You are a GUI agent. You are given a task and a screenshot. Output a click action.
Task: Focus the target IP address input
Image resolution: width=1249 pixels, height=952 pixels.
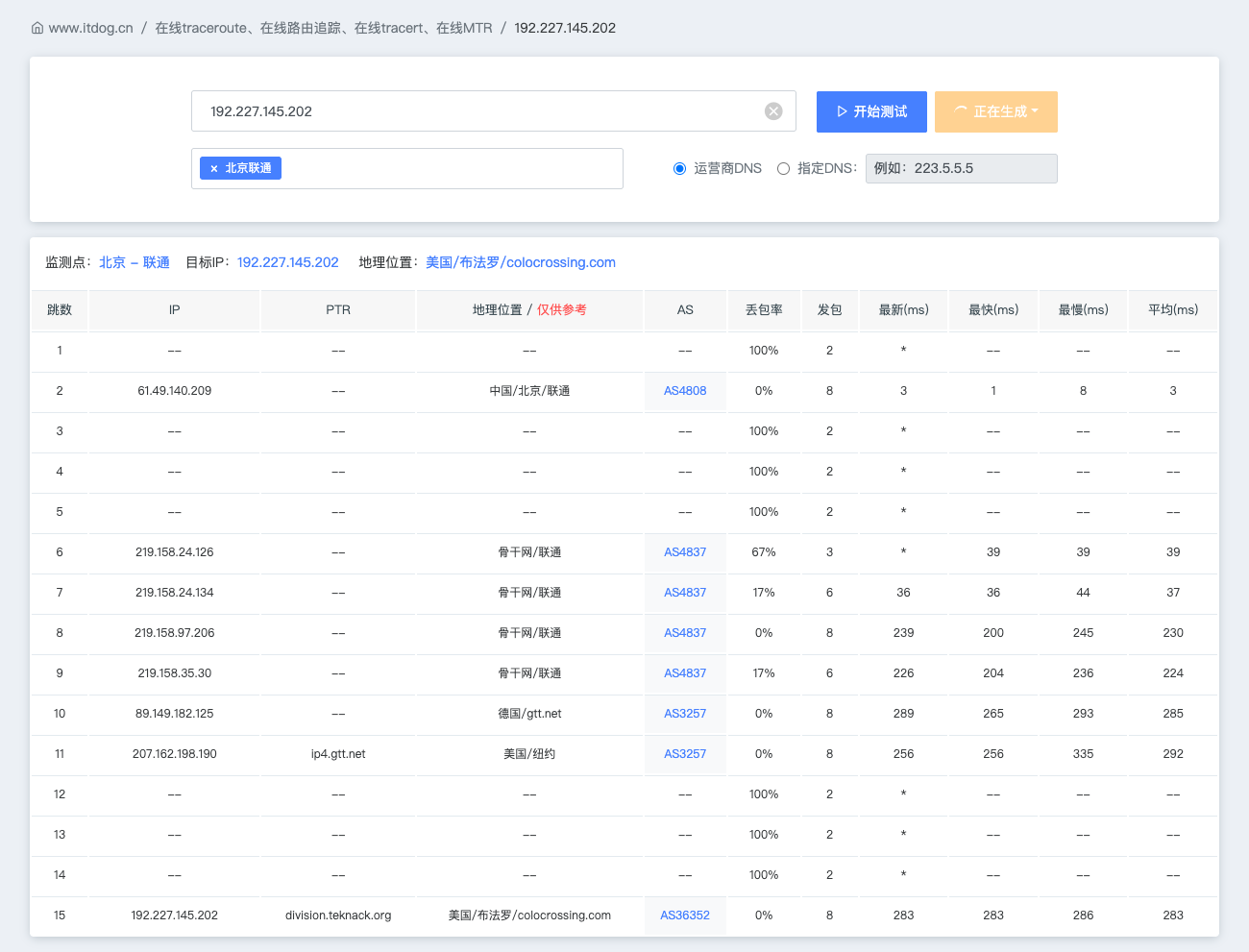click(494, 111)
